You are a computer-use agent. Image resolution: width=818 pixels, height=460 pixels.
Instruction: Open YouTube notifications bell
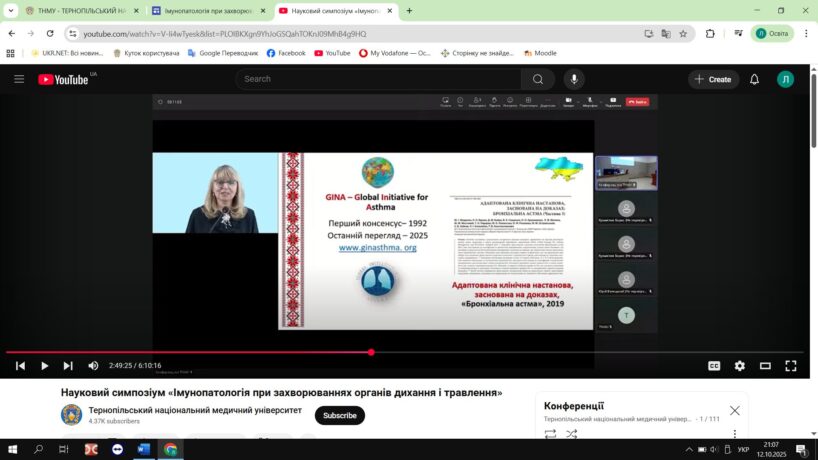coord(755,79)
